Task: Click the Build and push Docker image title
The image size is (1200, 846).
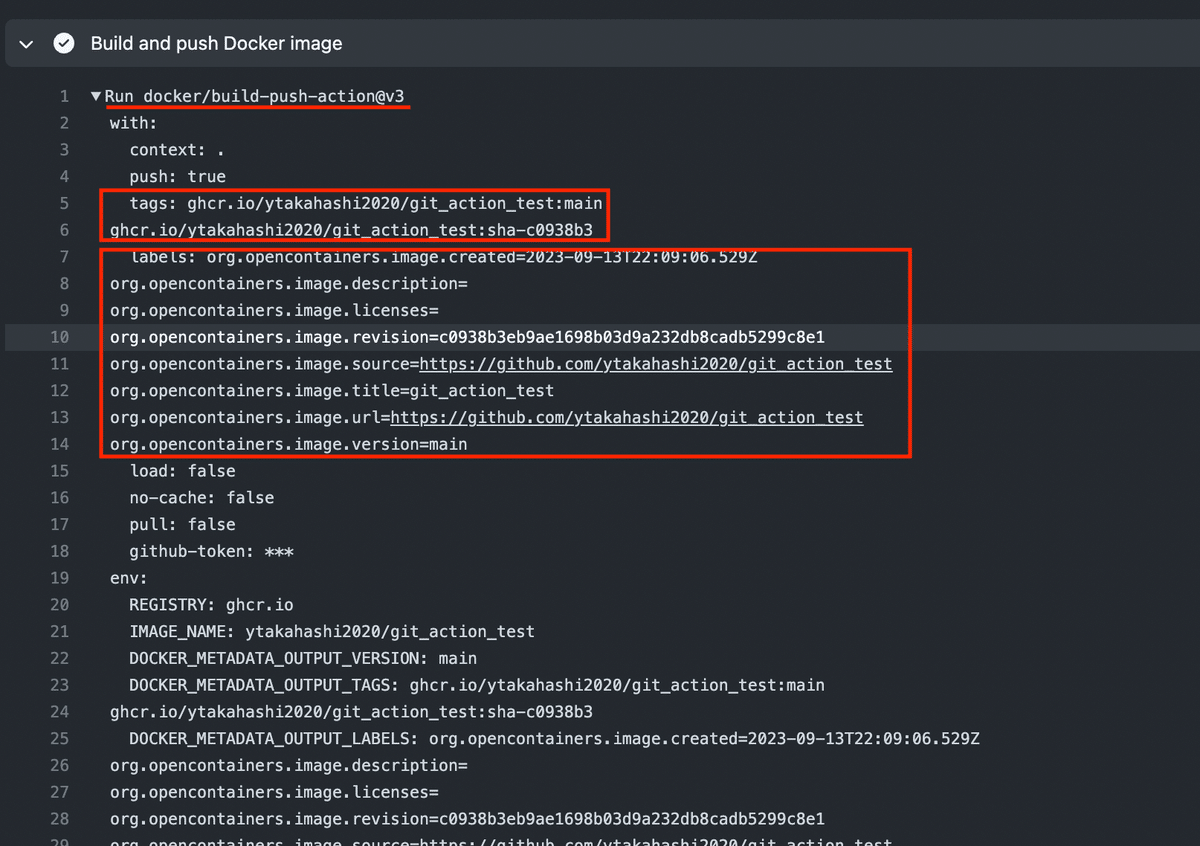Action: tap(216, 43)
